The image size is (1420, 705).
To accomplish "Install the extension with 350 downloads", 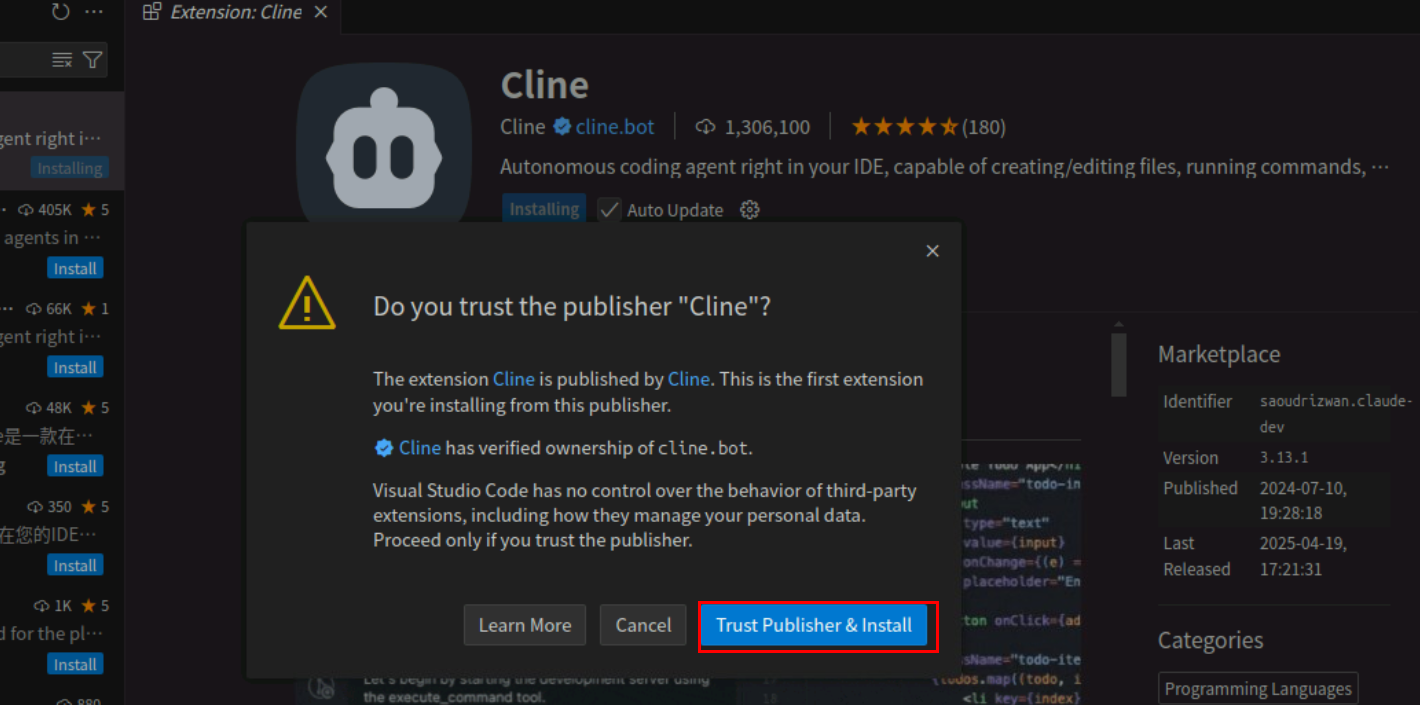I will pos(75,565).
